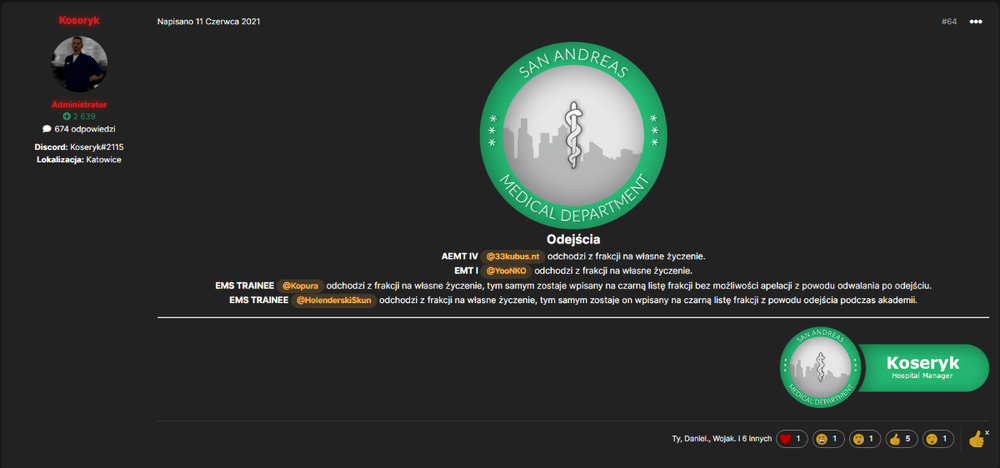Click the large San Andreas Medical Department logo
The image size is (1000, 468).
[573, 135]
